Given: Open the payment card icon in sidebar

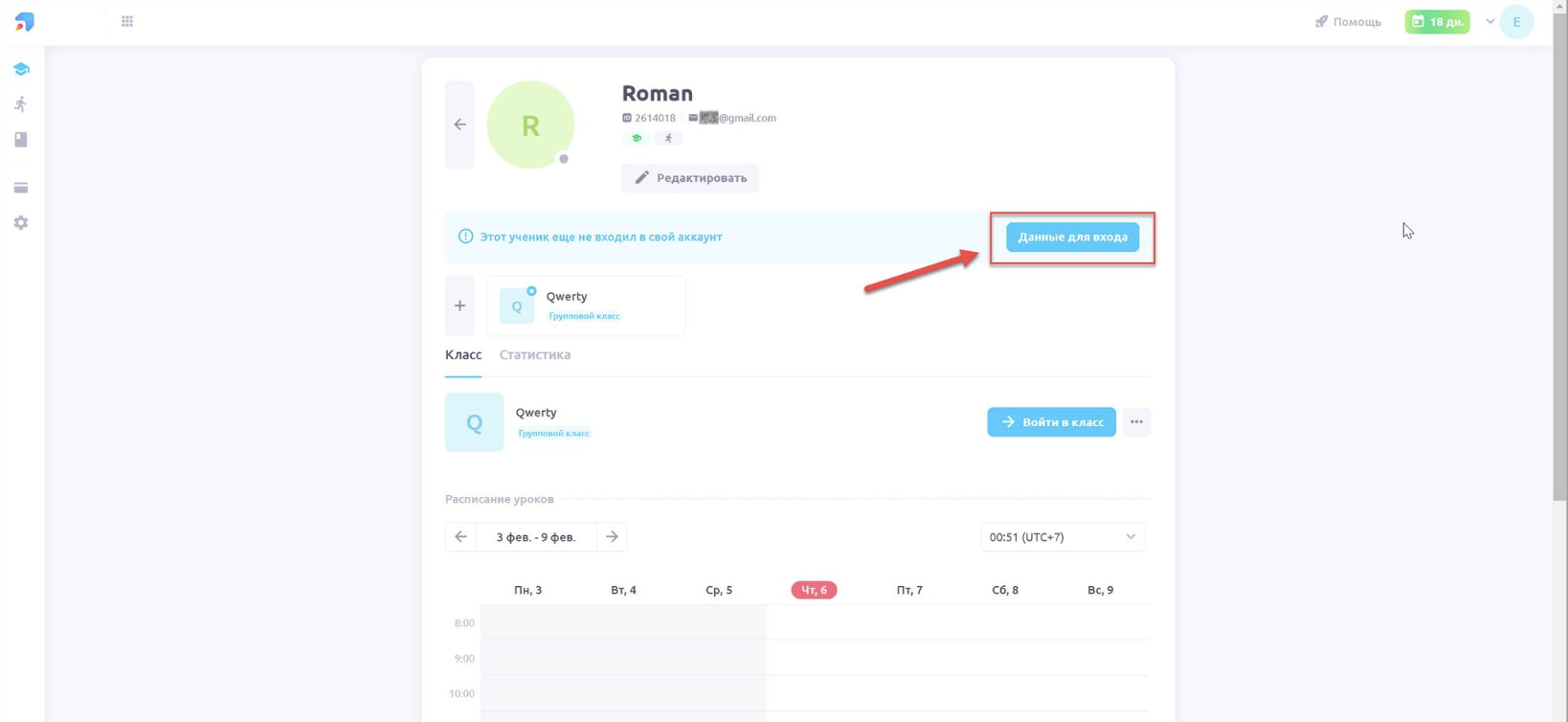Looking at the screenshot, I should coord(21,188).
